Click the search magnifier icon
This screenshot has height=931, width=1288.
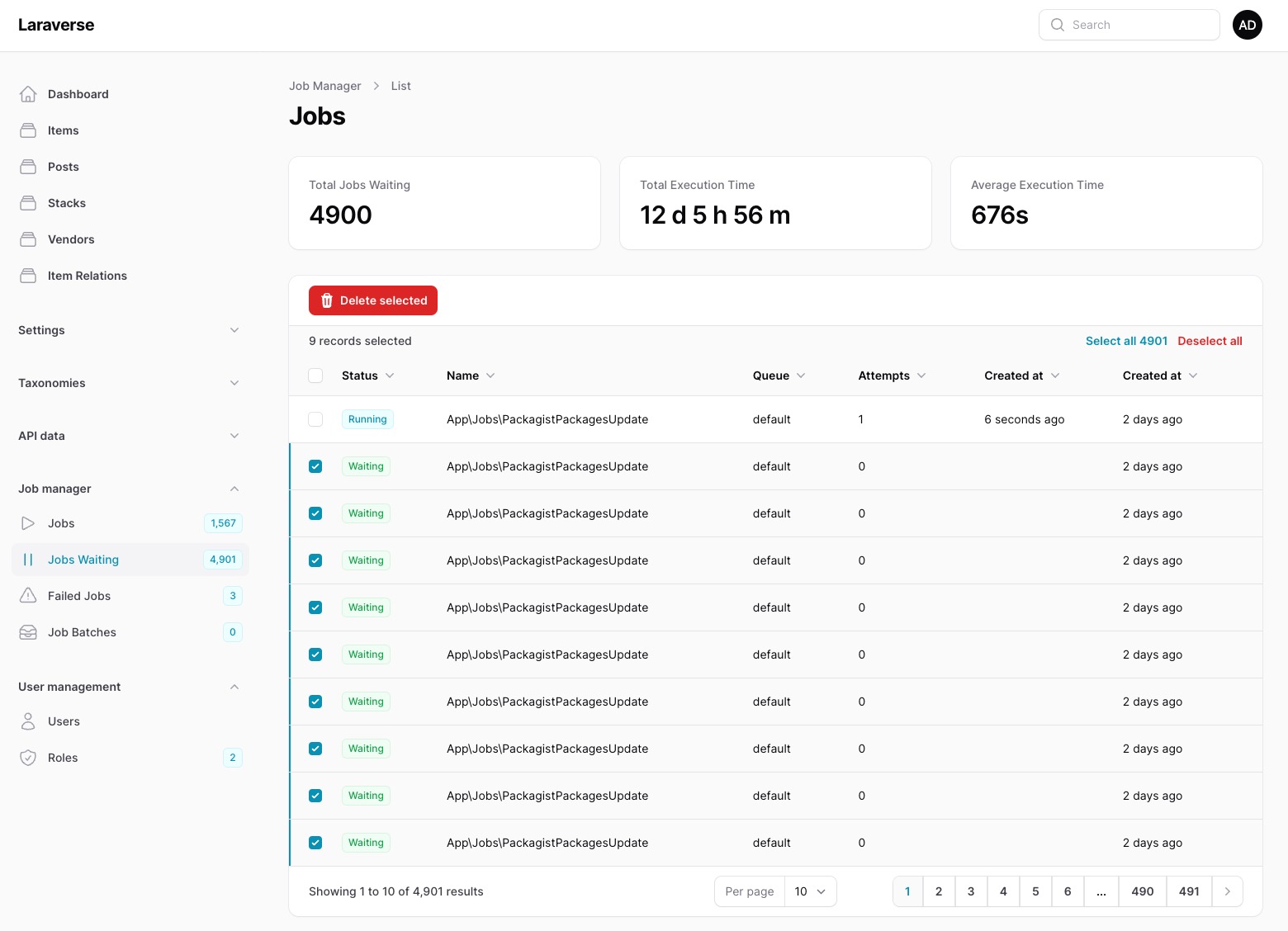1058,25
